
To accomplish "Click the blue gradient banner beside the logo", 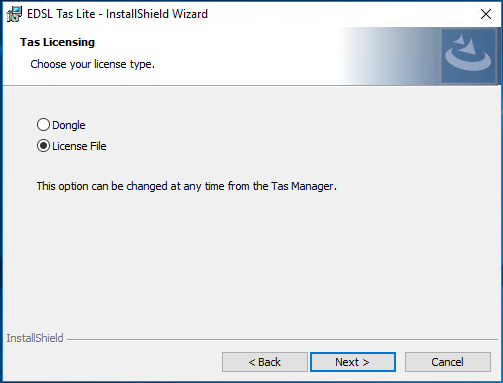I will click(390, 56).
